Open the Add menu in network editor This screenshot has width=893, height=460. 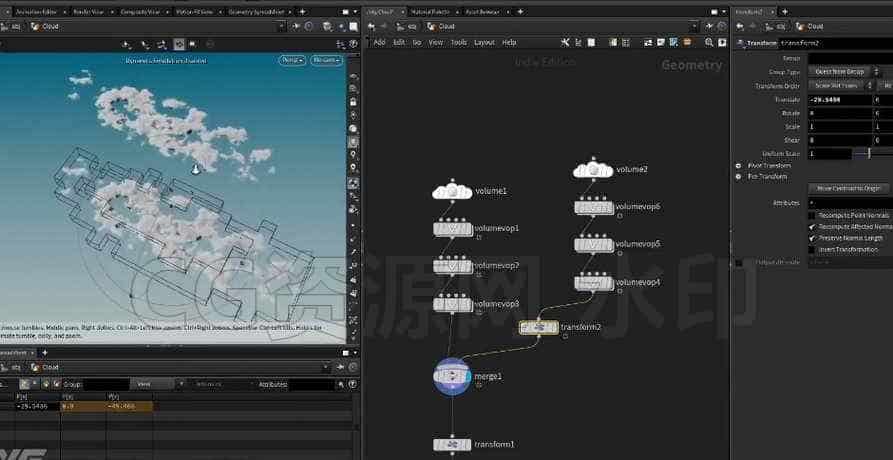tap(379, 43)
